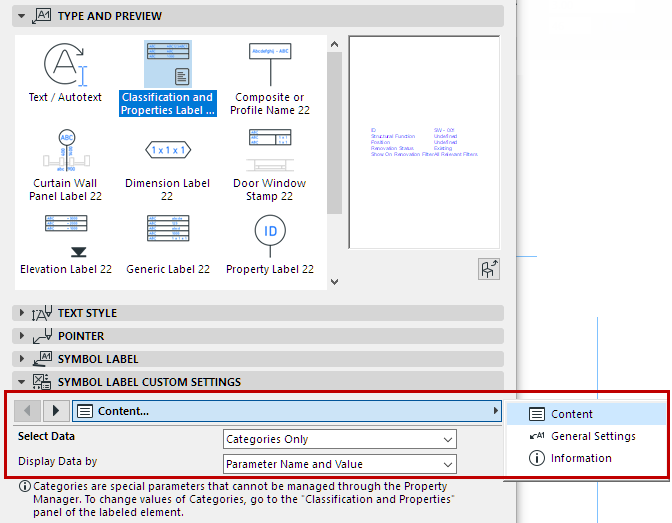Select Elevation Label 22 type
Screen dimensions: 672x523
66,245
